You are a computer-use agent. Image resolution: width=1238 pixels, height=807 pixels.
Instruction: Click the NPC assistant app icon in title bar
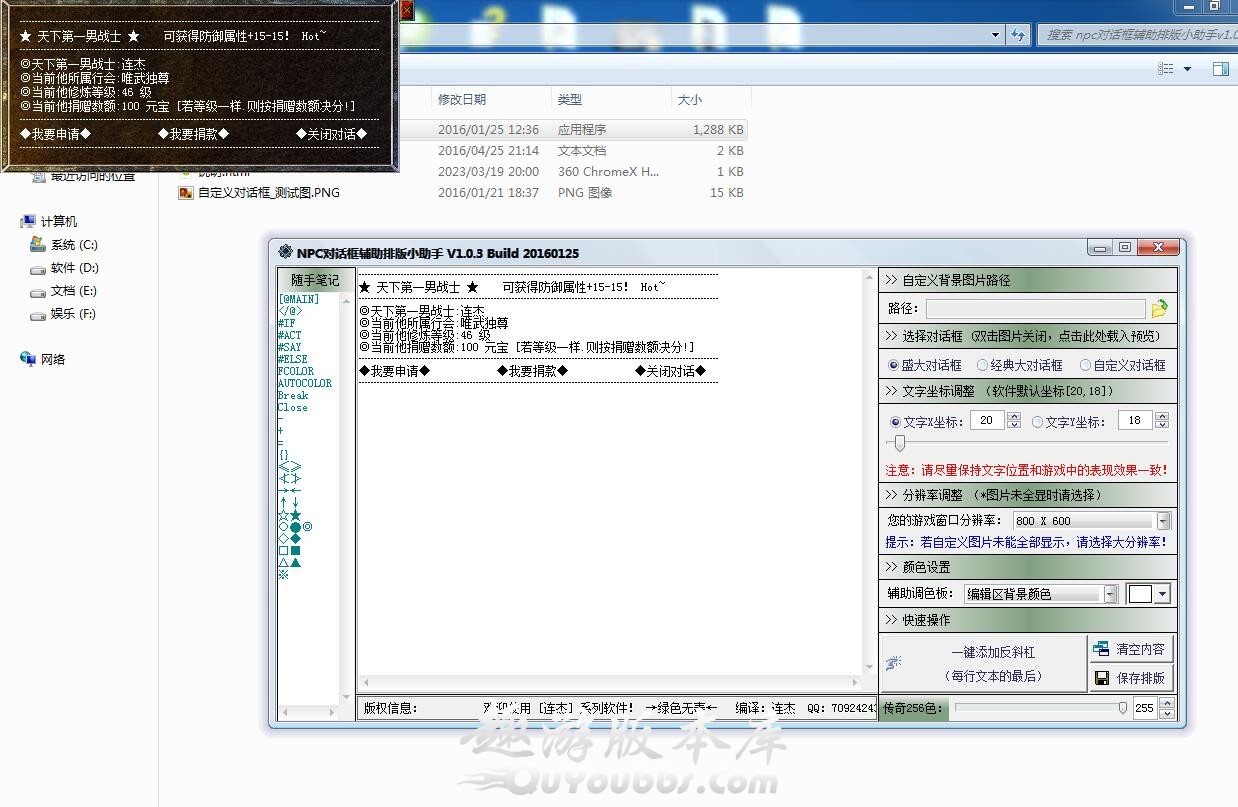[285, 252]
